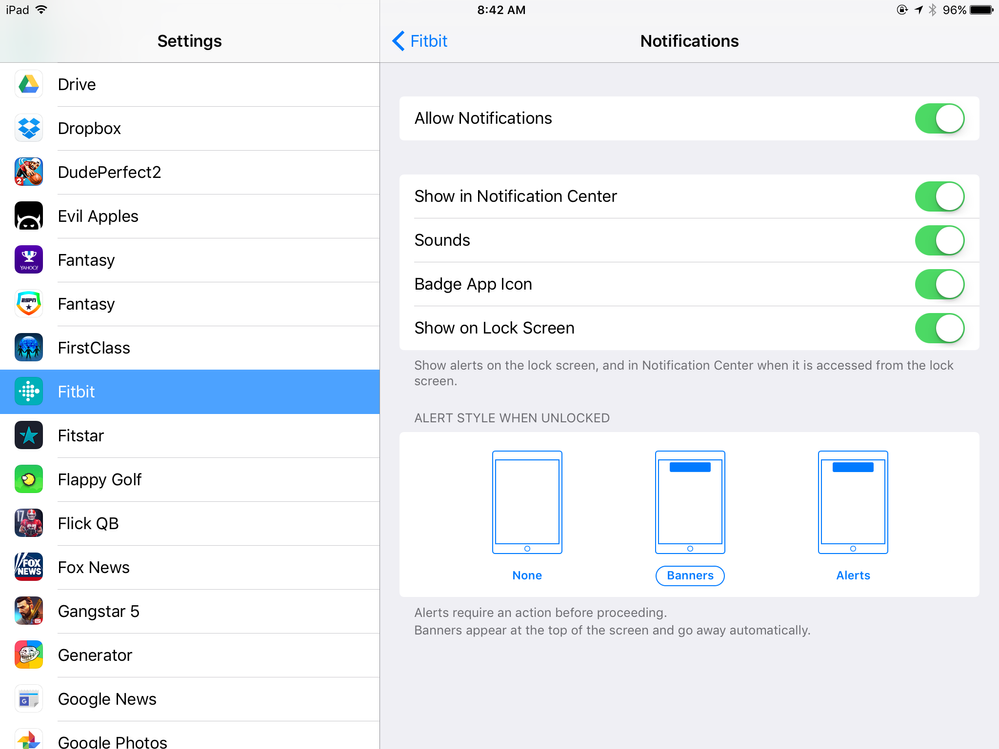Open Google Photos settings row
This screenshot has width=999, height=749.
coord(190,736)
